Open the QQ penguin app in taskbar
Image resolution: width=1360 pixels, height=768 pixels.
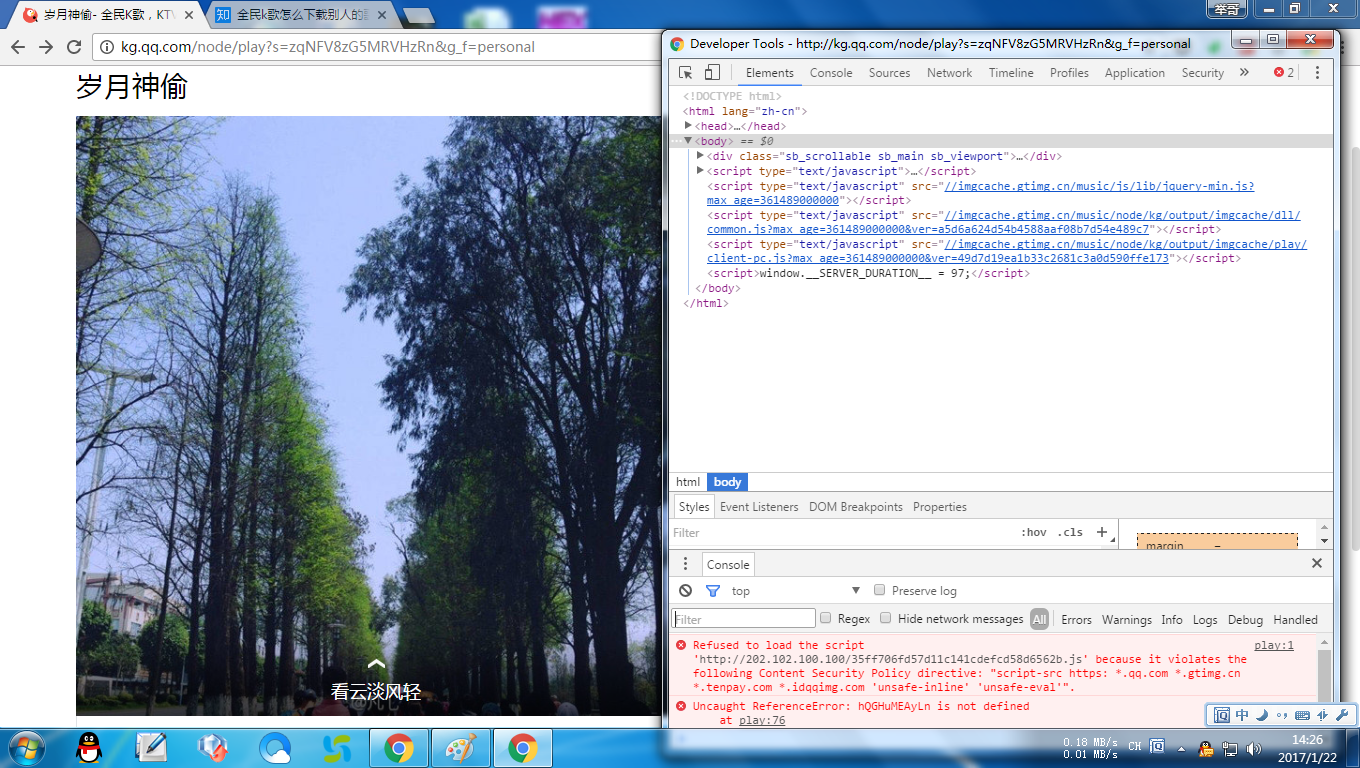coord(91,748)
